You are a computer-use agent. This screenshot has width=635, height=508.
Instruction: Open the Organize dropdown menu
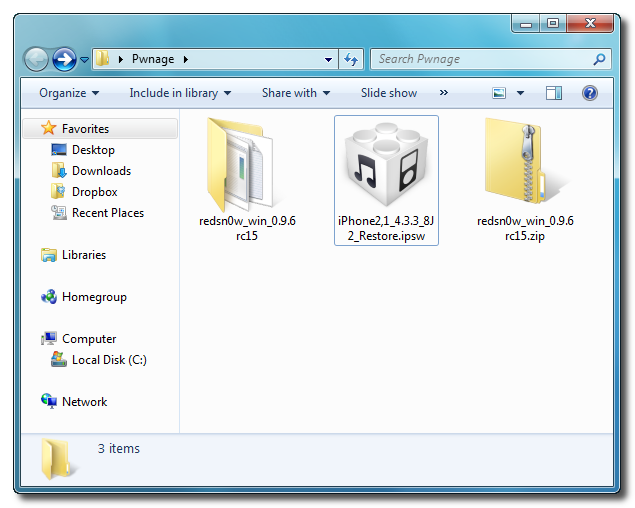69,93
